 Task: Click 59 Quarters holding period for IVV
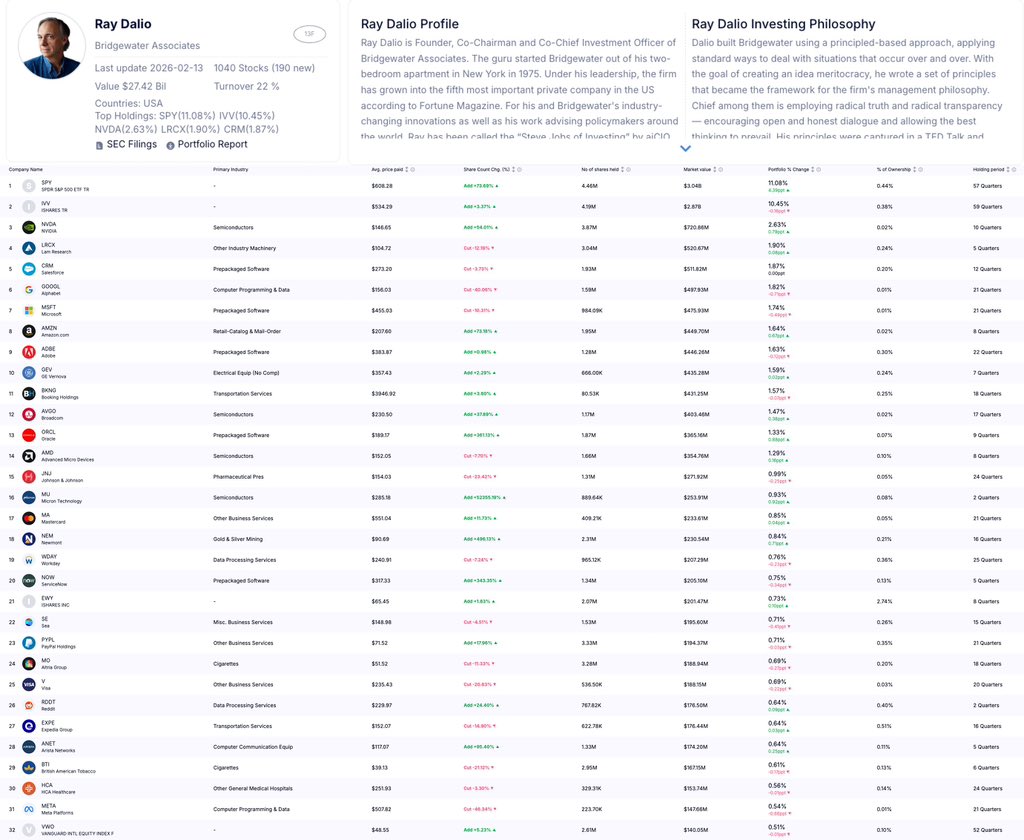tap(987, 206)
